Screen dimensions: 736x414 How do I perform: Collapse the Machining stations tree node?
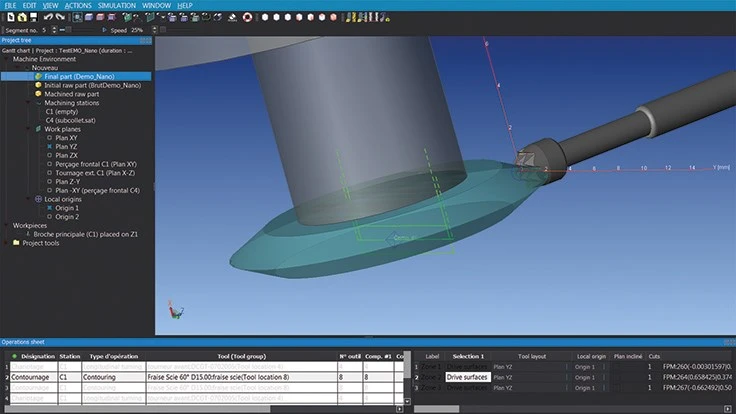(x=27, y=103)
